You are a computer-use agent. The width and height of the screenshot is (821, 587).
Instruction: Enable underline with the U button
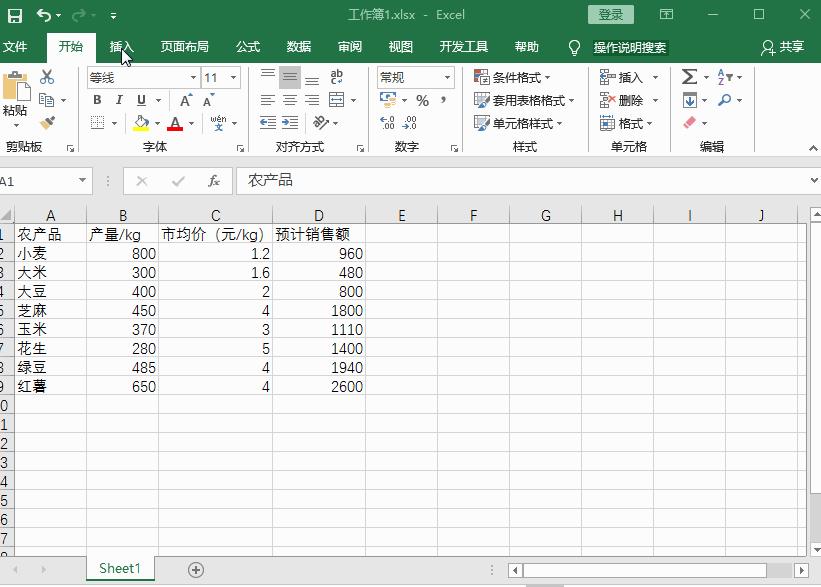tap(140, 99)
